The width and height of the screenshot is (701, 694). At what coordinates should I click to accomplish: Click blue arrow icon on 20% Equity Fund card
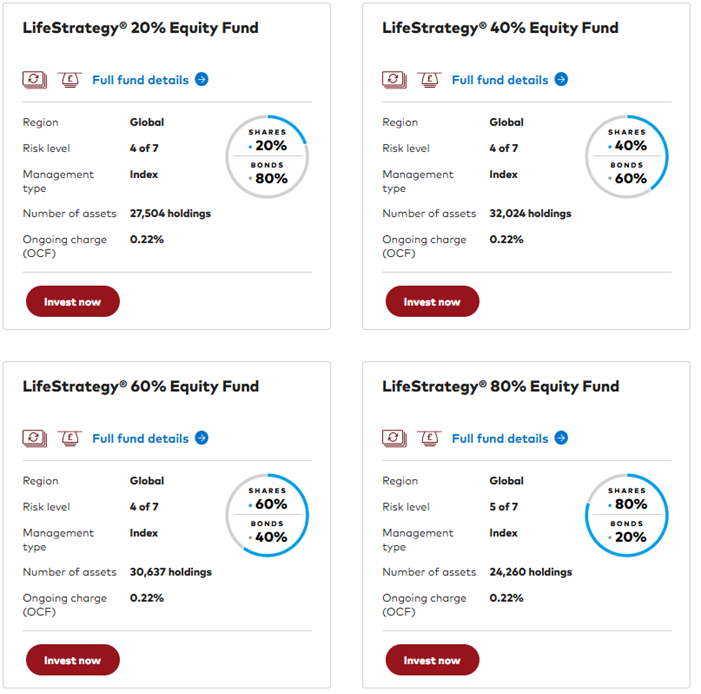click(x=202, y=79)
